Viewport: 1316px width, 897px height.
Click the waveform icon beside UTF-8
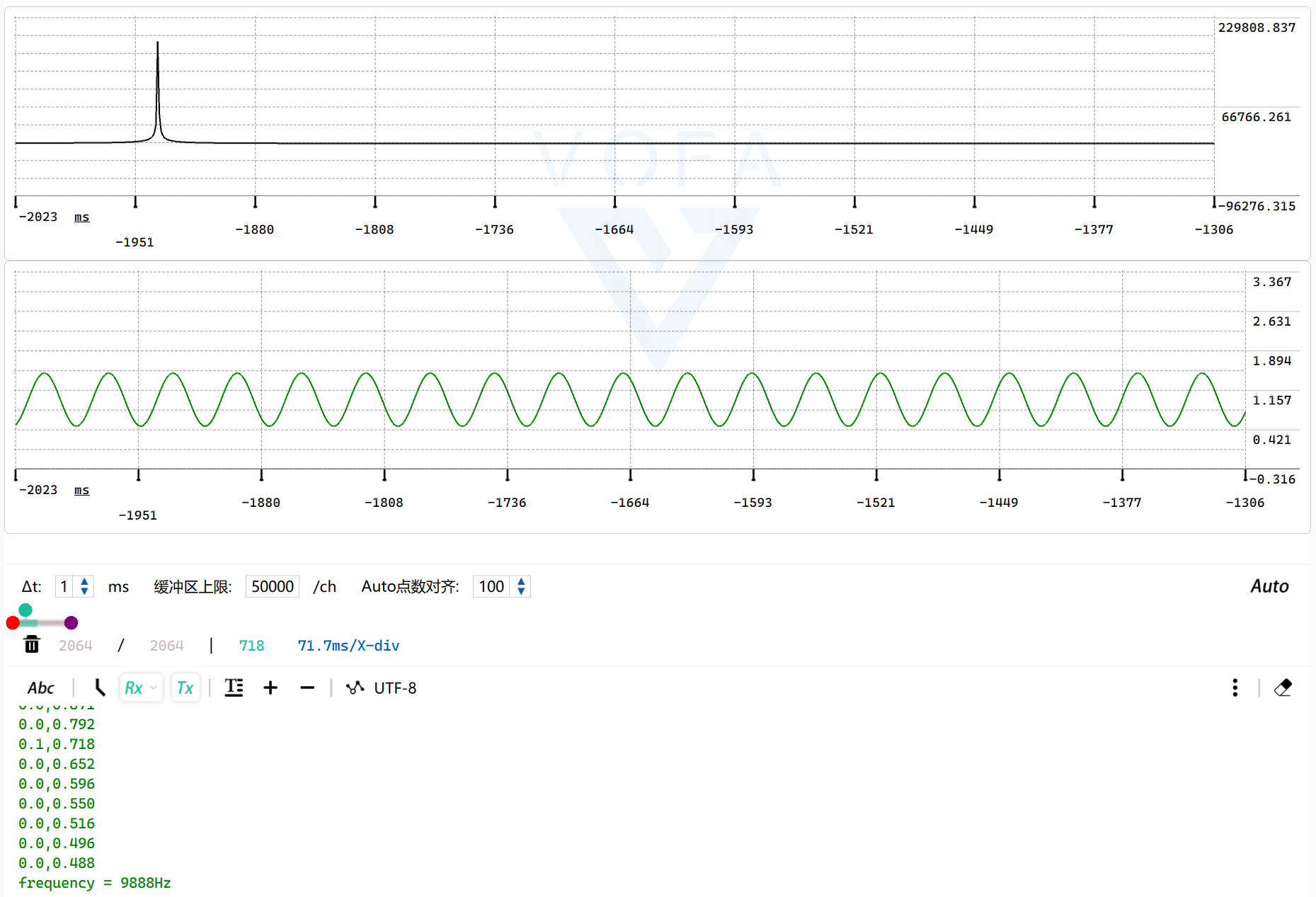[355, 687]
